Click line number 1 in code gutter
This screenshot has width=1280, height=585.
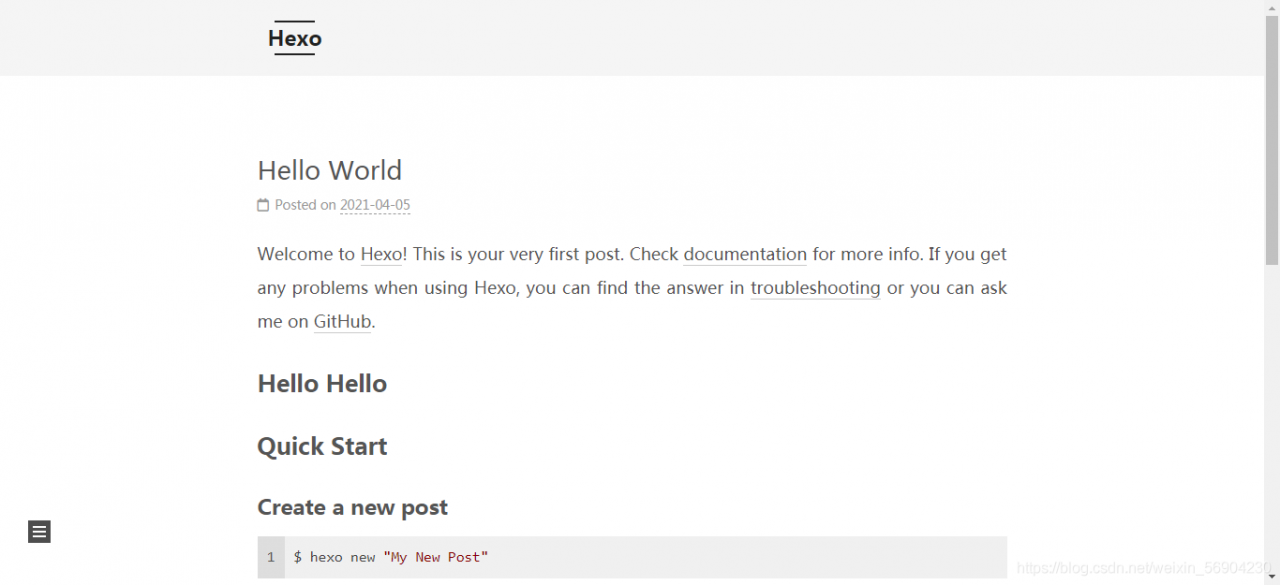click(x=271, y=557)
